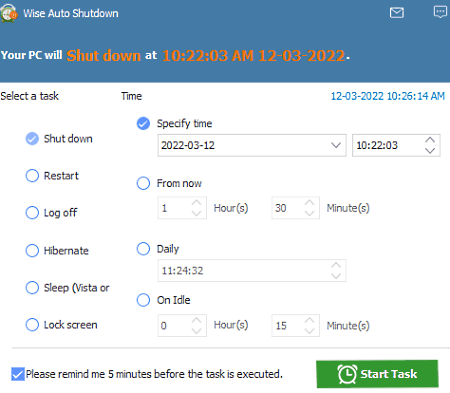Increase From now hours with up arrow
The height and width of the screenshot is (393, 450).
[197, 203]
